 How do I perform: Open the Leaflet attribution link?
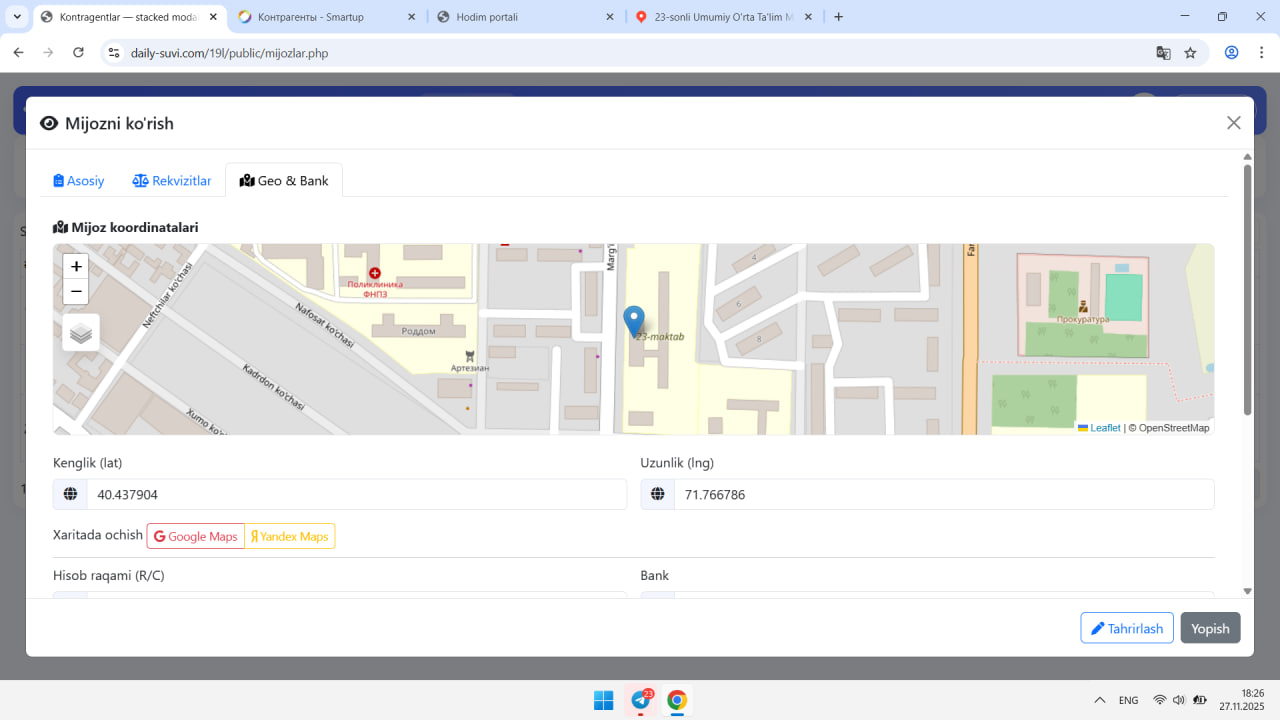[x=1104, y=428]
